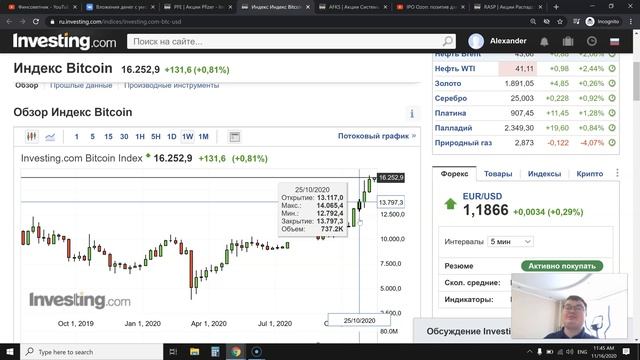Click the page vertical scrollbar
This screenshot has height=360, width=640.
636,80
